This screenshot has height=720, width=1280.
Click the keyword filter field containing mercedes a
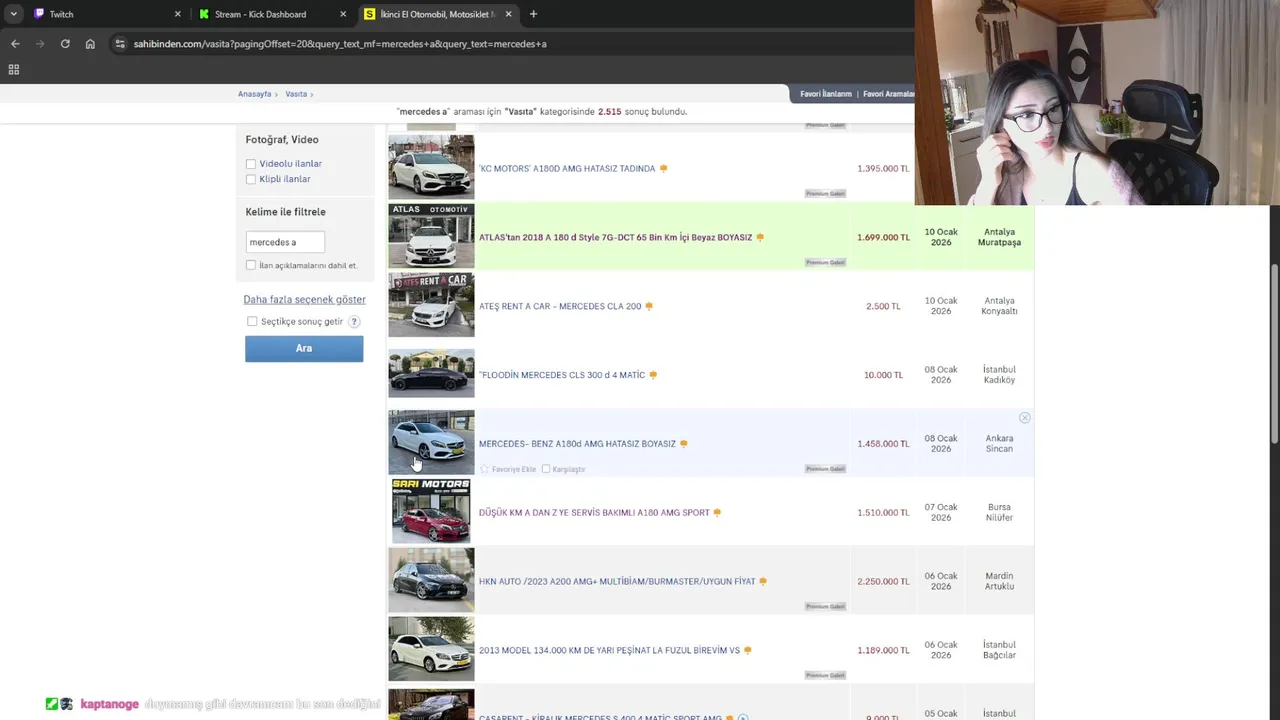285,242
